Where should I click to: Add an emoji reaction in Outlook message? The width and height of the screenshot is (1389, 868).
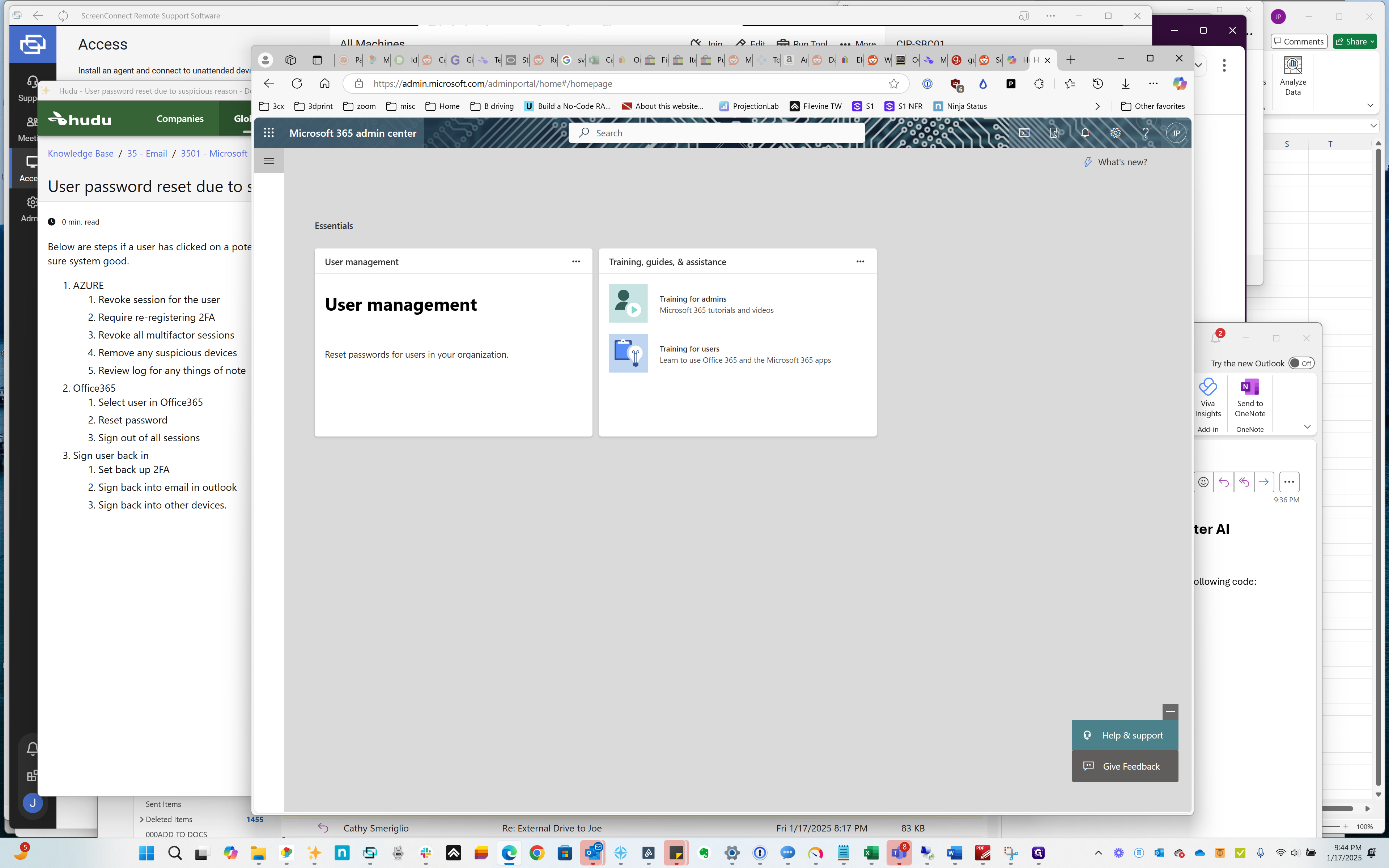coord(1203,482)
